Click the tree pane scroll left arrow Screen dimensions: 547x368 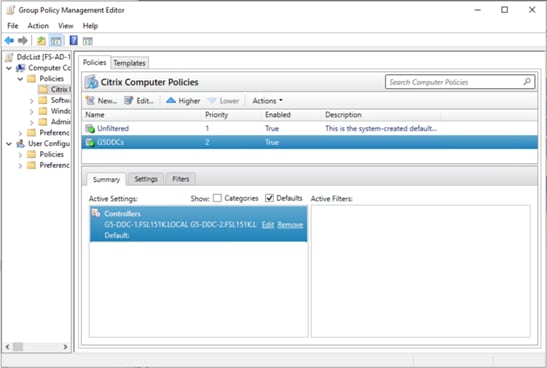coord(8,347)
